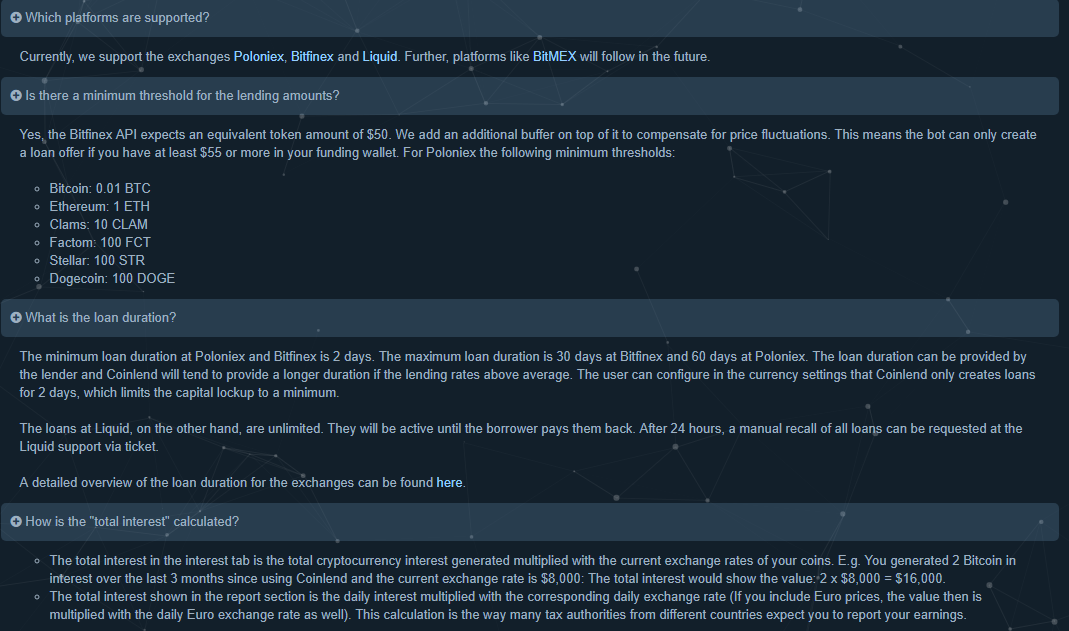Click the 'Bitcoin: 0.01 BTC' list entry
1069x631 pixels.
(x=100, y=189)
